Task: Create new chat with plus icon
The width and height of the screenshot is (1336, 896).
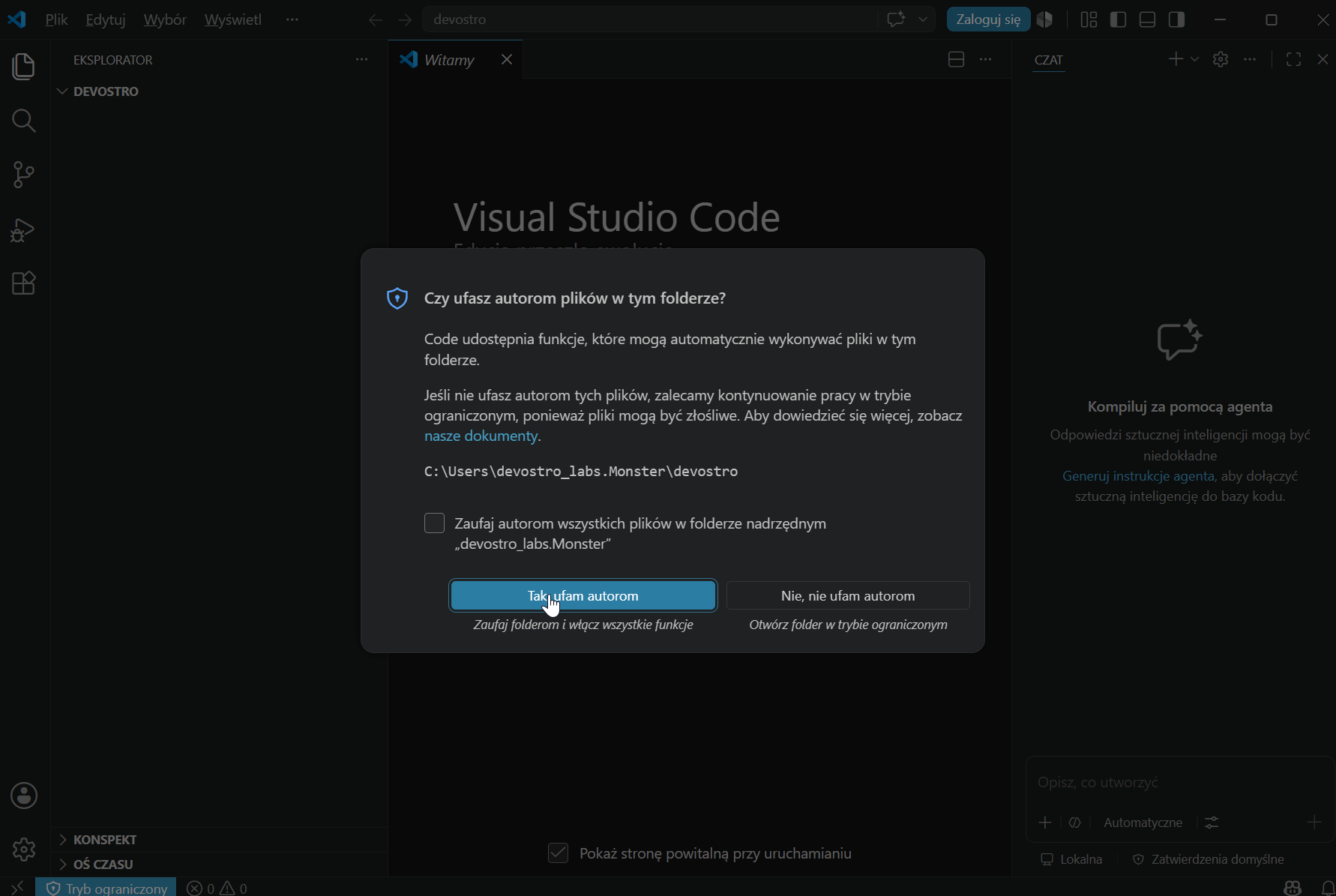Action: [x=1176, y=59]
